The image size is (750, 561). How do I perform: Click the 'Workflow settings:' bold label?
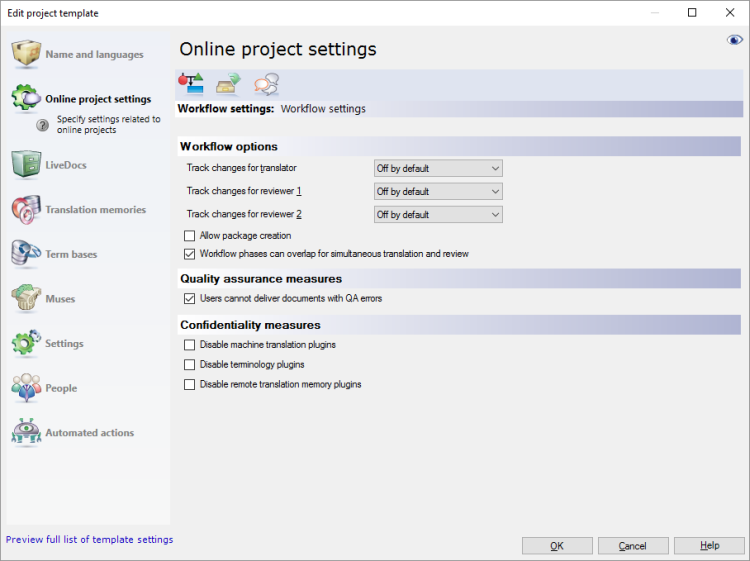pyautogui.click(x=226, y=109)
